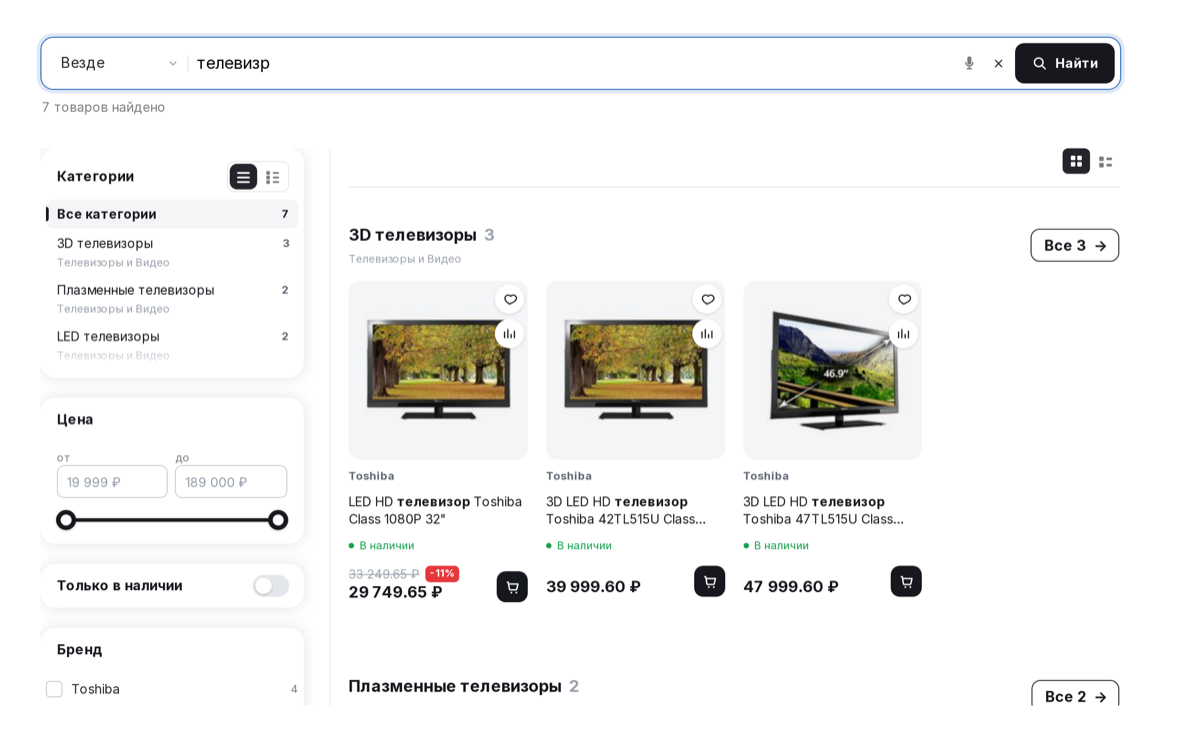
Task: Open Toshiba Class 1080P 32" product image
Action: coord(438,370)
